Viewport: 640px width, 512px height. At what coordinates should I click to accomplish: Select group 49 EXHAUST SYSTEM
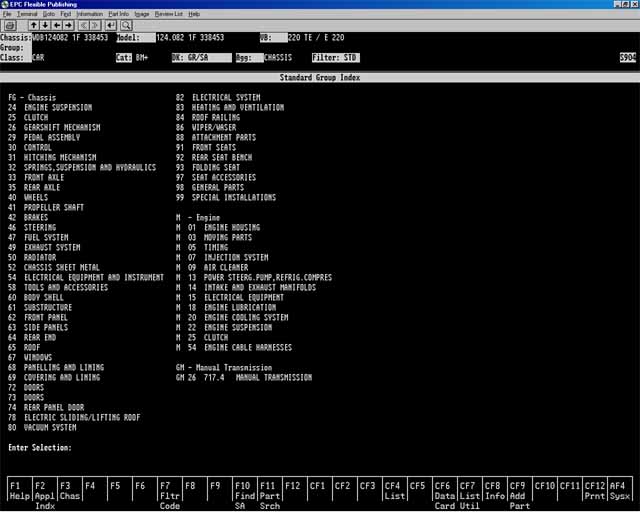point(44,247)
